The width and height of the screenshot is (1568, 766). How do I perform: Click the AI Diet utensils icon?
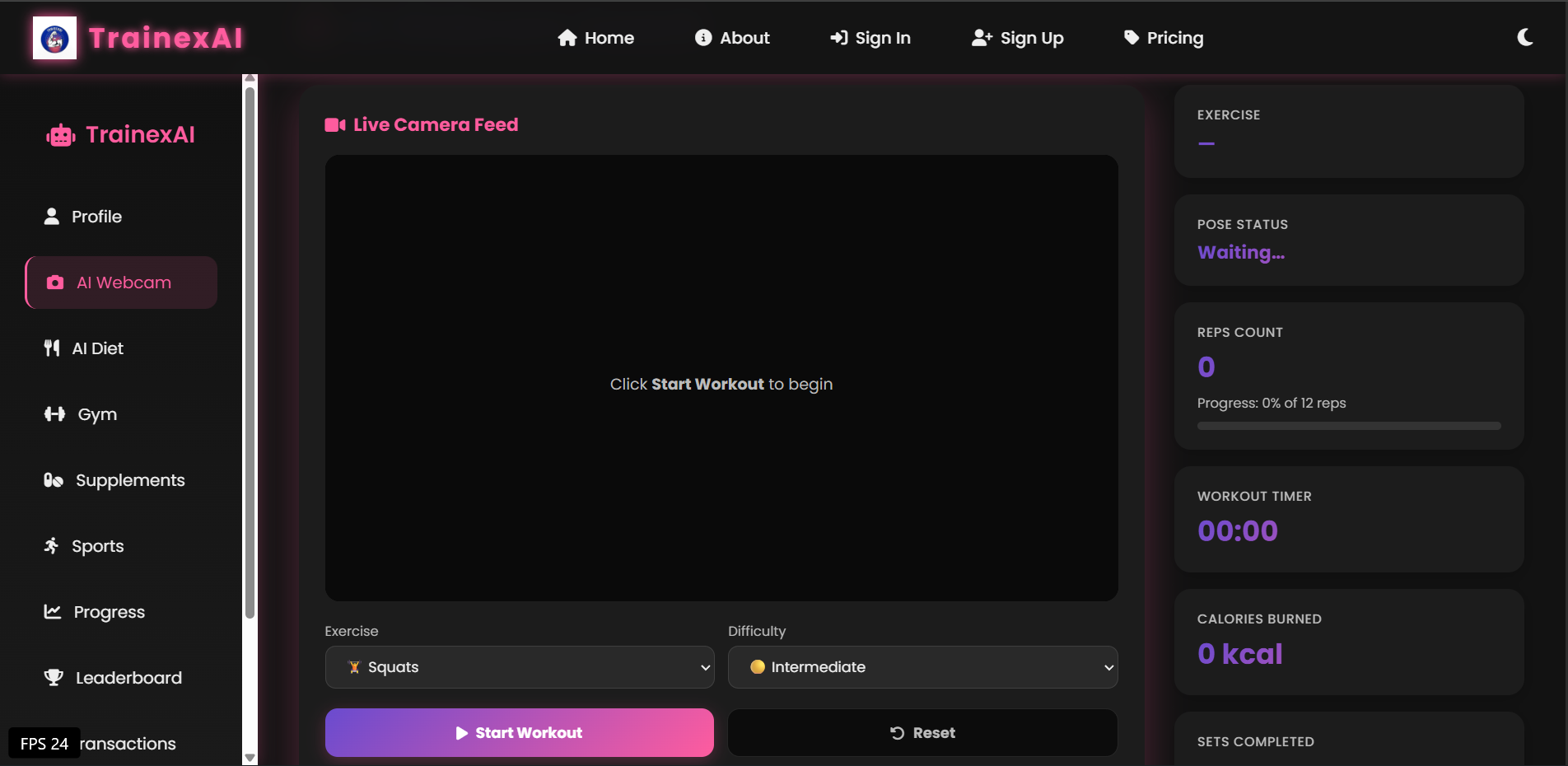coord(52,348)
